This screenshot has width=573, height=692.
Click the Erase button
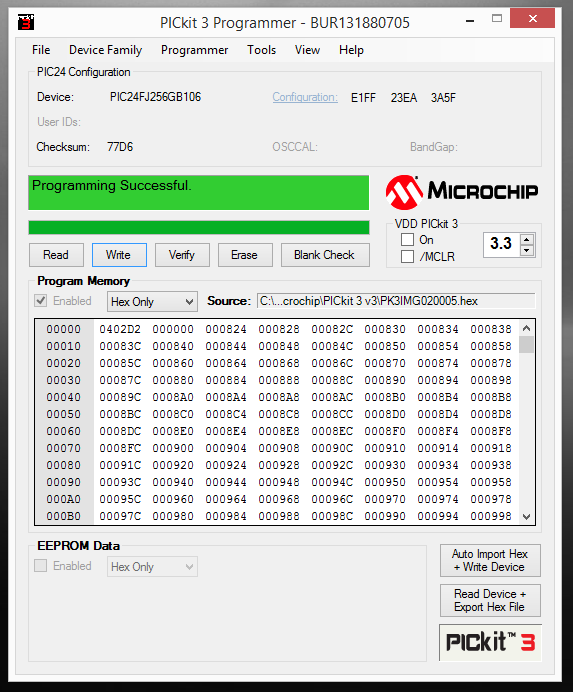(x=245, y=255)
